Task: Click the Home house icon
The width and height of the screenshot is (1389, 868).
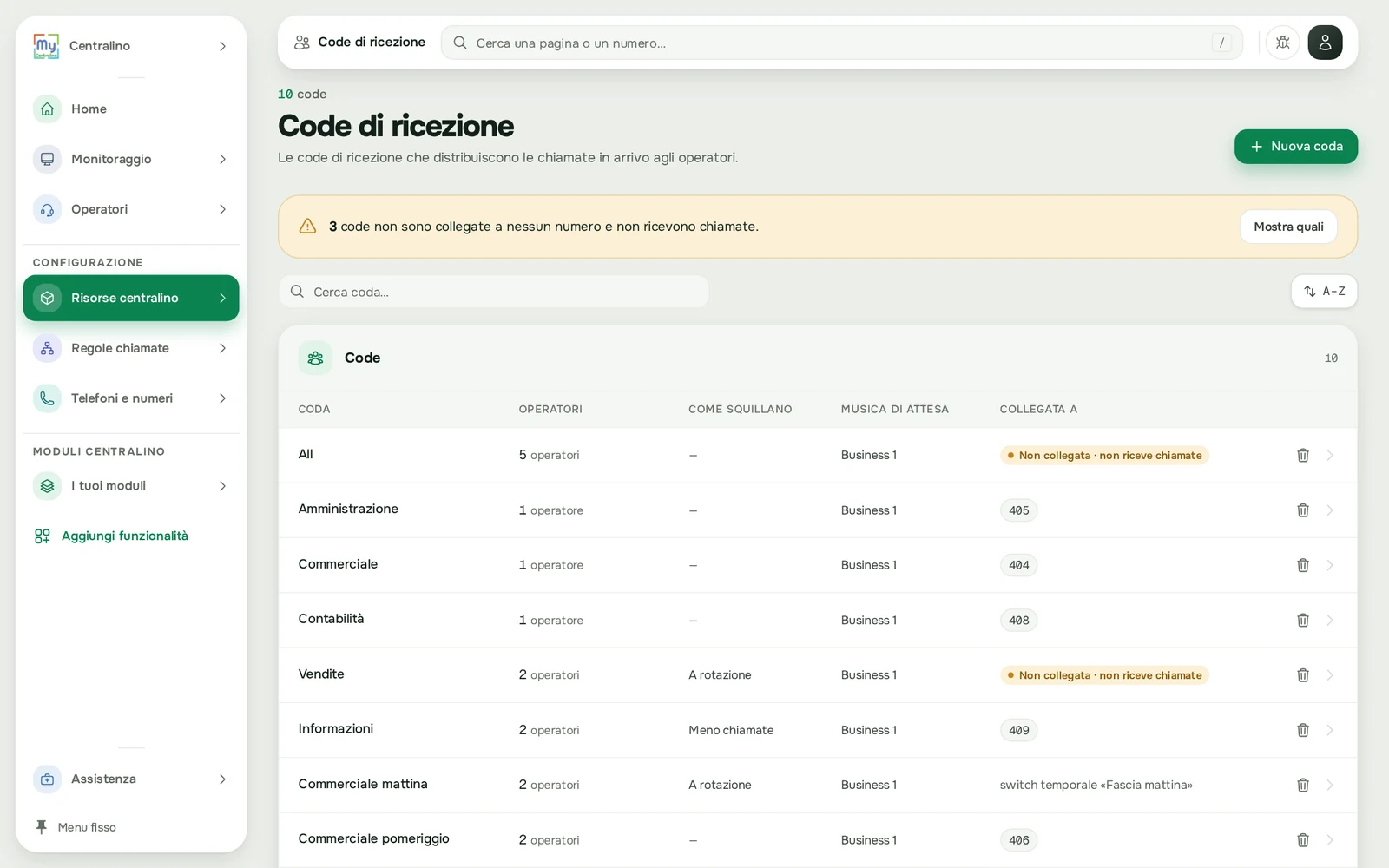Action: pyautogui.click(x=47, y=109)
